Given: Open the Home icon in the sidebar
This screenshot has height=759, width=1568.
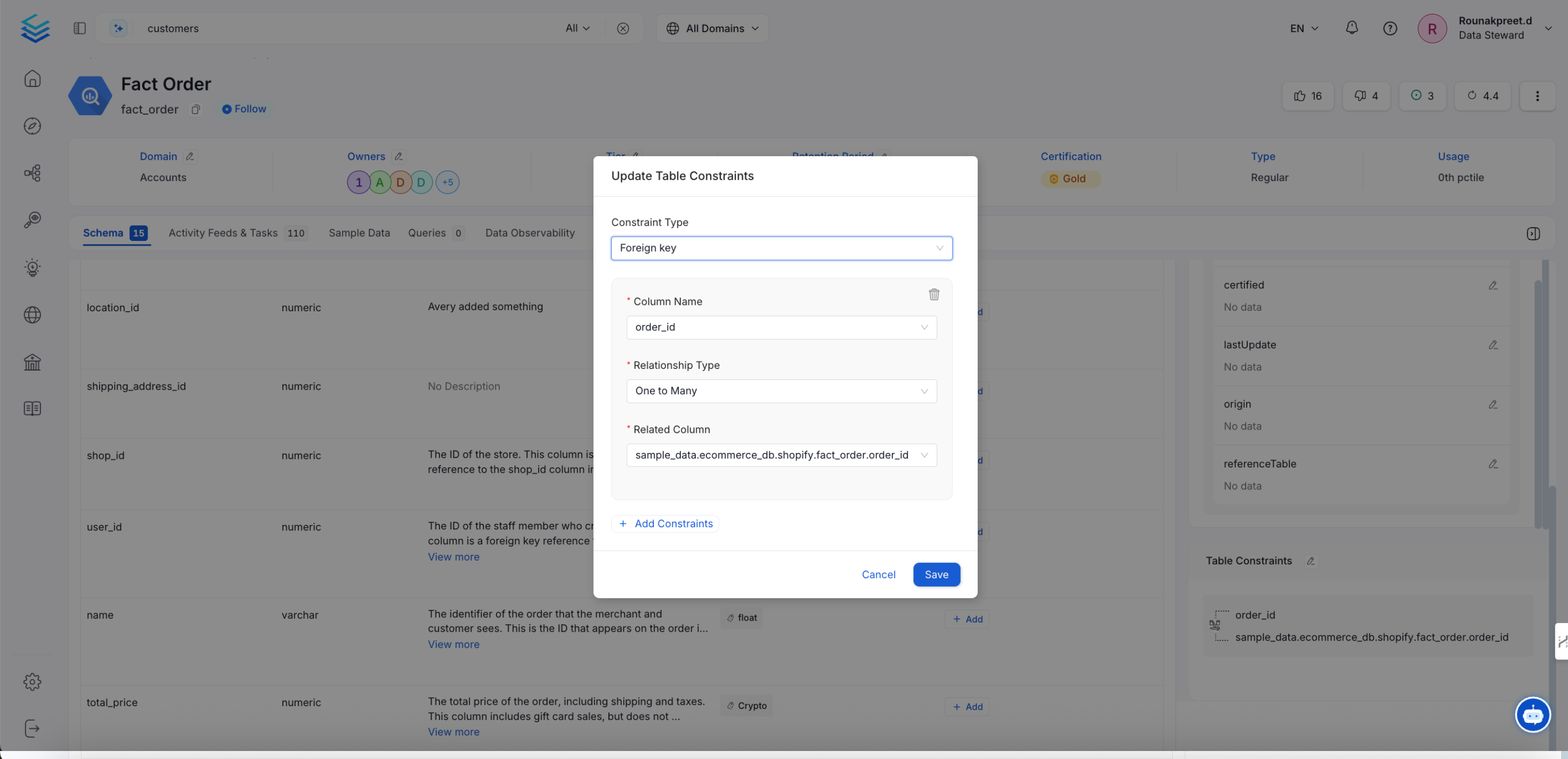Looking at the screenshot, I should [31, 78].
